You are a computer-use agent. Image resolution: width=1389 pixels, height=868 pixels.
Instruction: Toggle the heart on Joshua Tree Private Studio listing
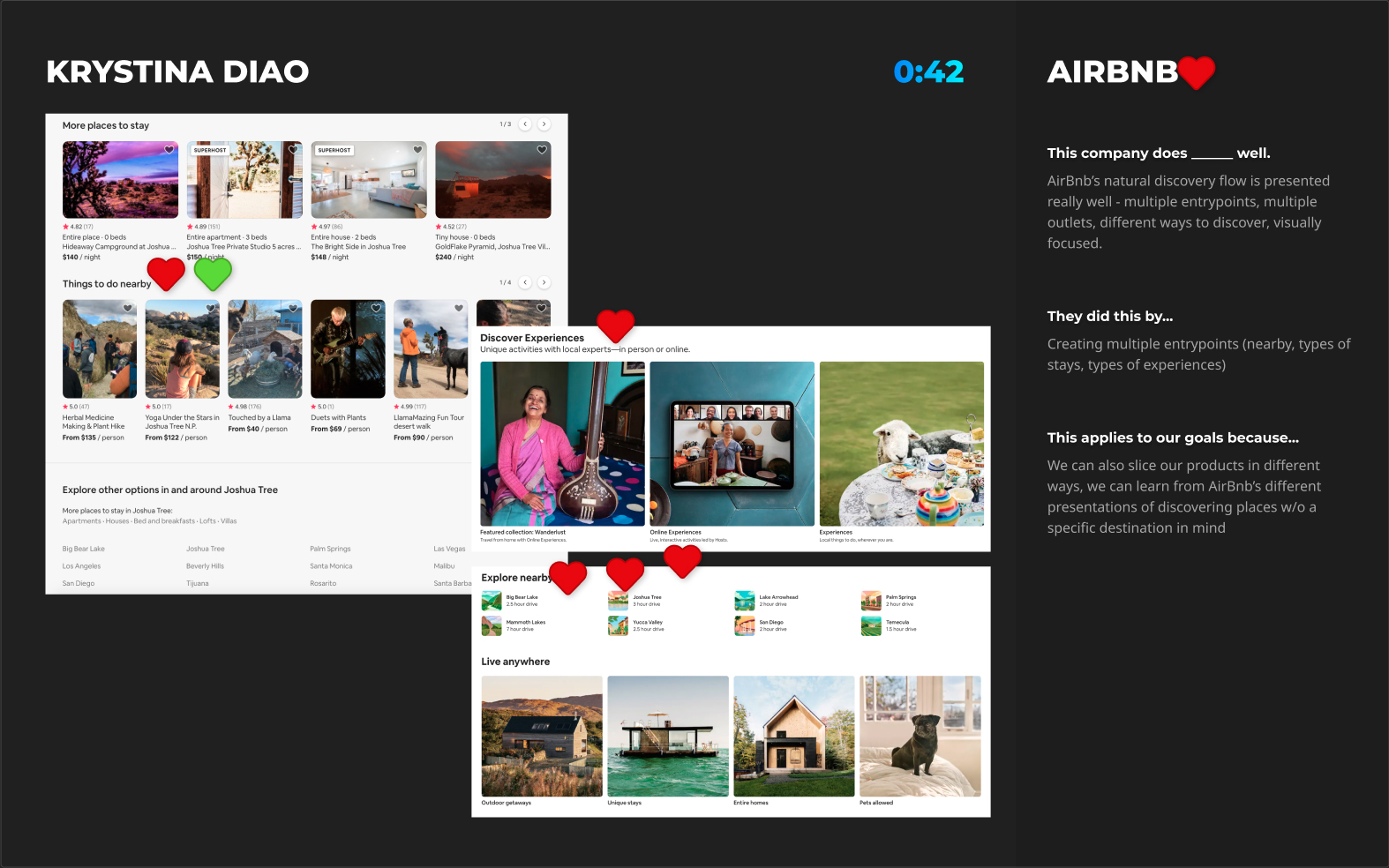tap(294, 150)
